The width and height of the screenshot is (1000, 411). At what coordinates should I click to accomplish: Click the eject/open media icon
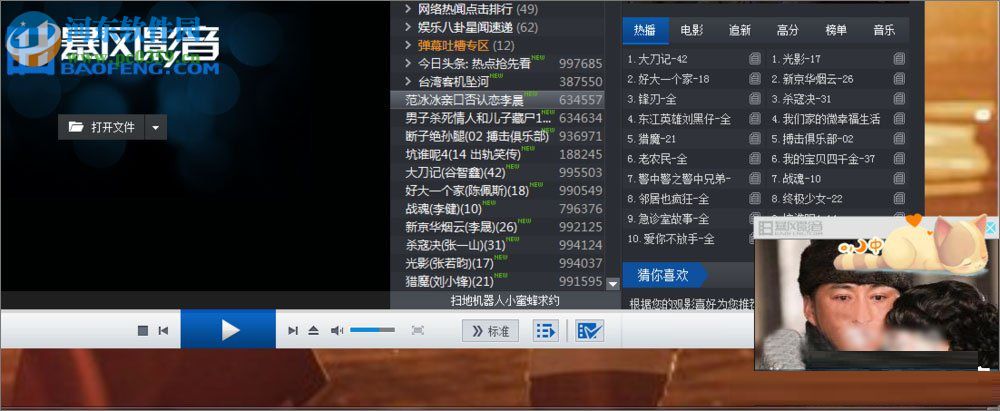click(x=313, y=330)
